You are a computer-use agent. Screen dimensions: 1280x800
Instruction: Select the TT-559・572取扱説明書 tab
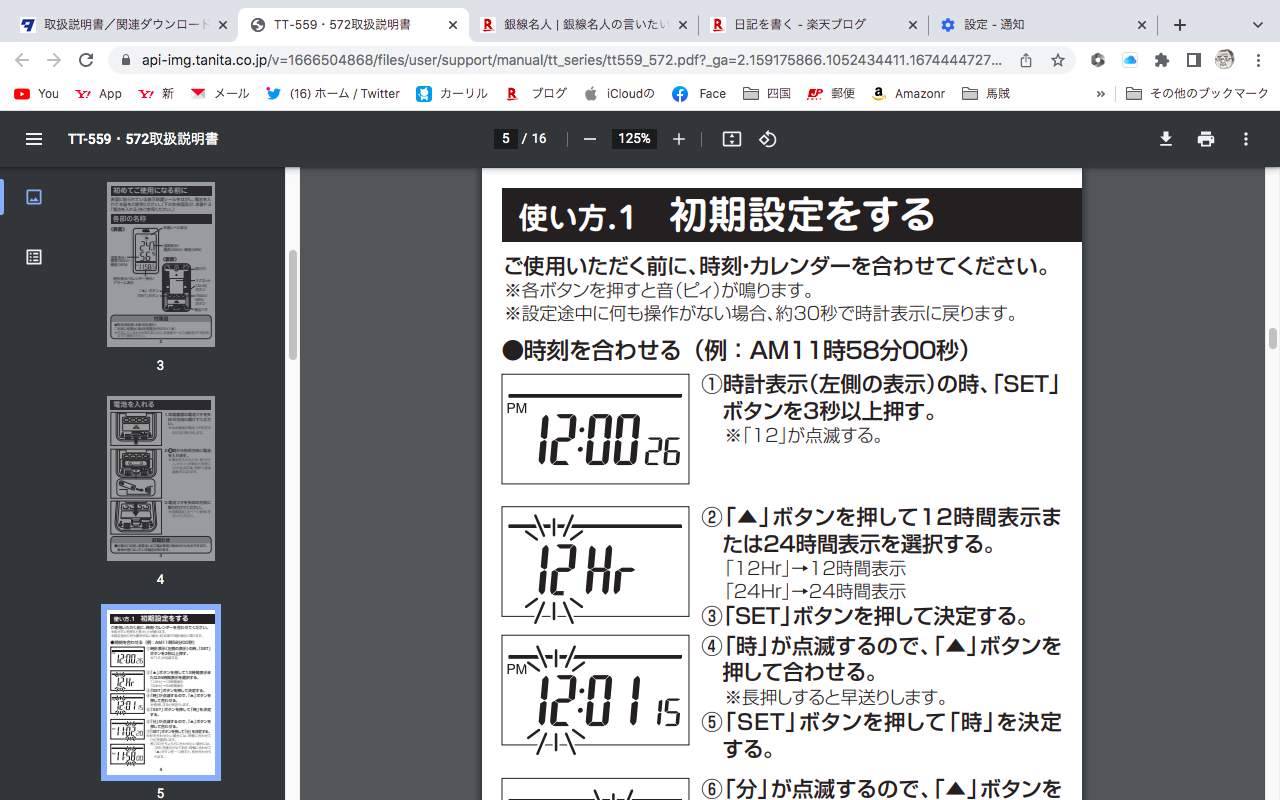point(352,25)
